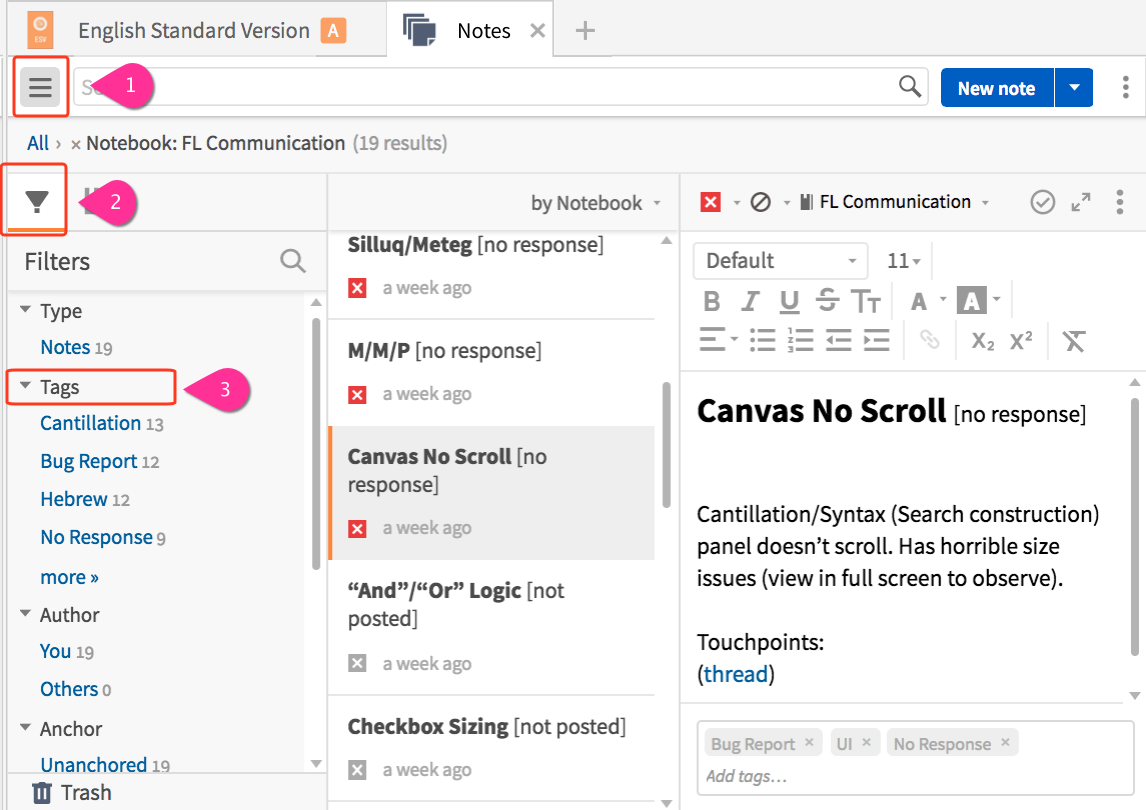
Task: Search filters with the magnifier icon
Action: click(292, 260)
